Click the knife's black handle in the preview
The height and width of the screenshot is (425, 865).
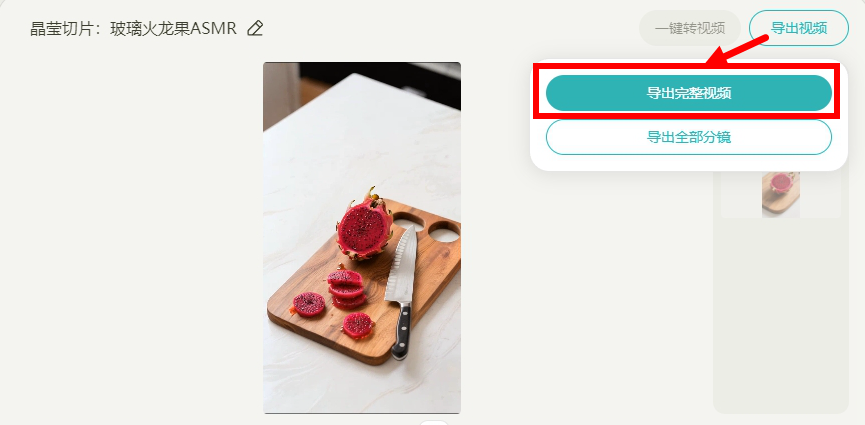point(402,332)
